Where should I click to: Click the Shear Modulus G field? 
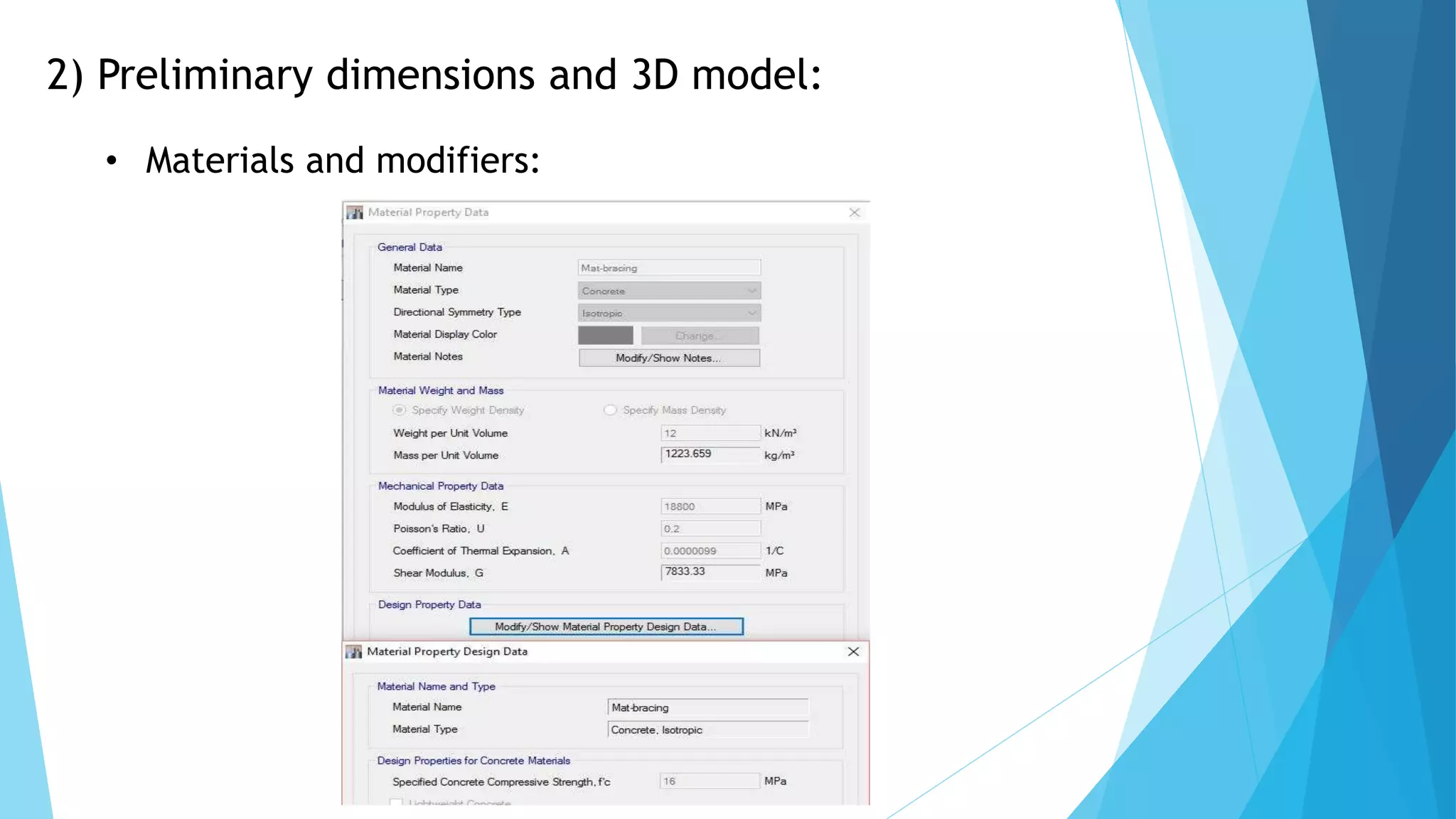coord(710,572)
